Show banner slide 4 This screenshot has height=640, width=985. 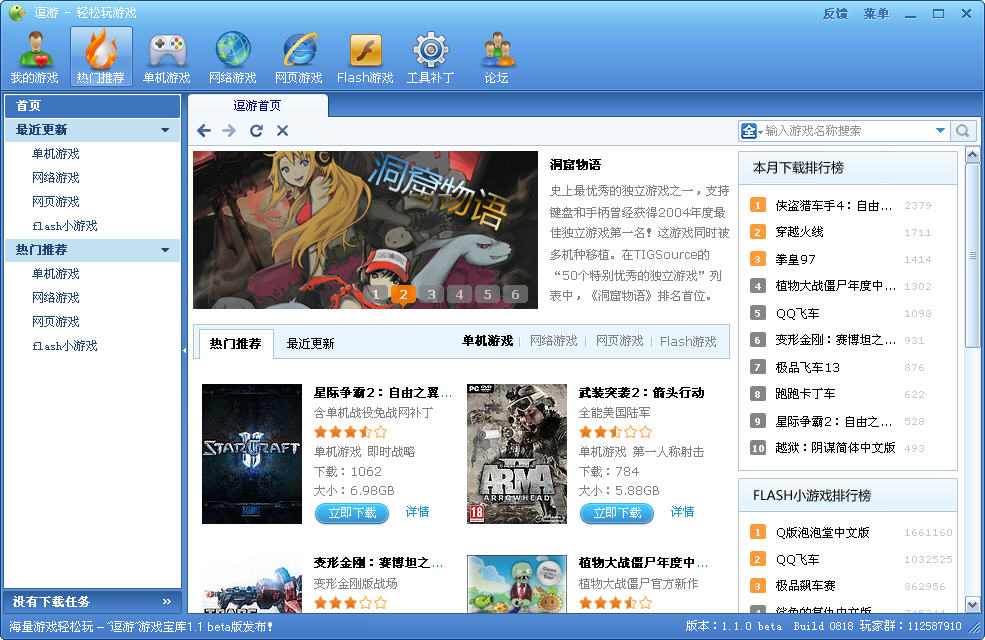click(459, 294)
